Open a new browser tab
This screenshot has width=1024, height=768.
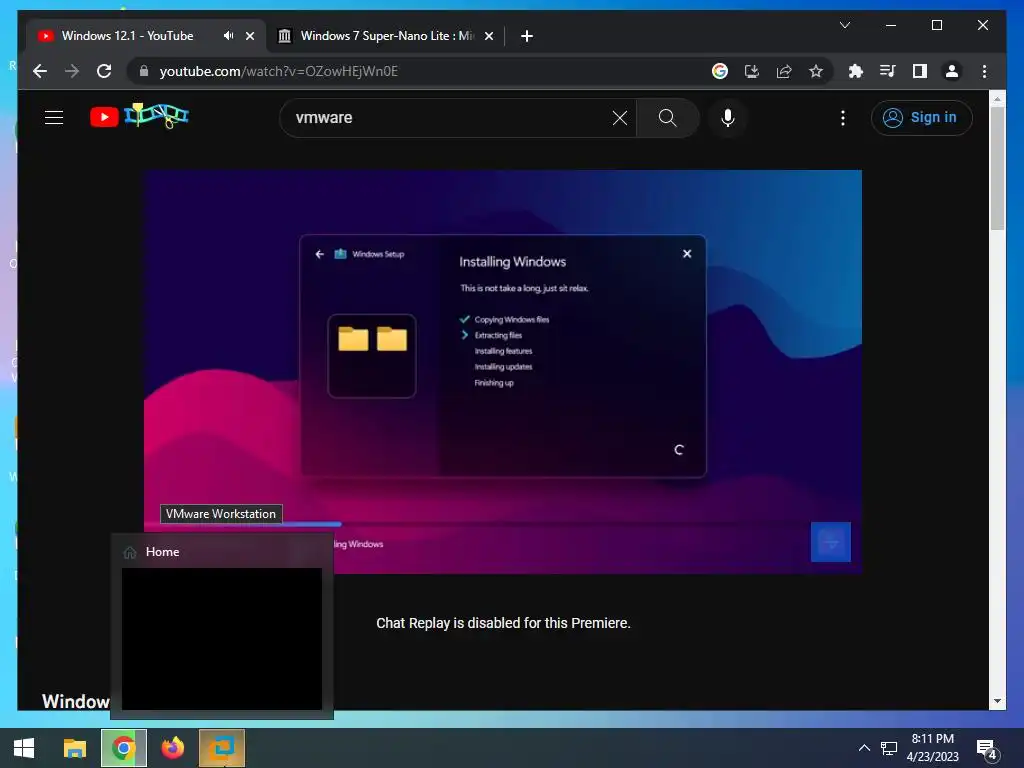(527, 36)
